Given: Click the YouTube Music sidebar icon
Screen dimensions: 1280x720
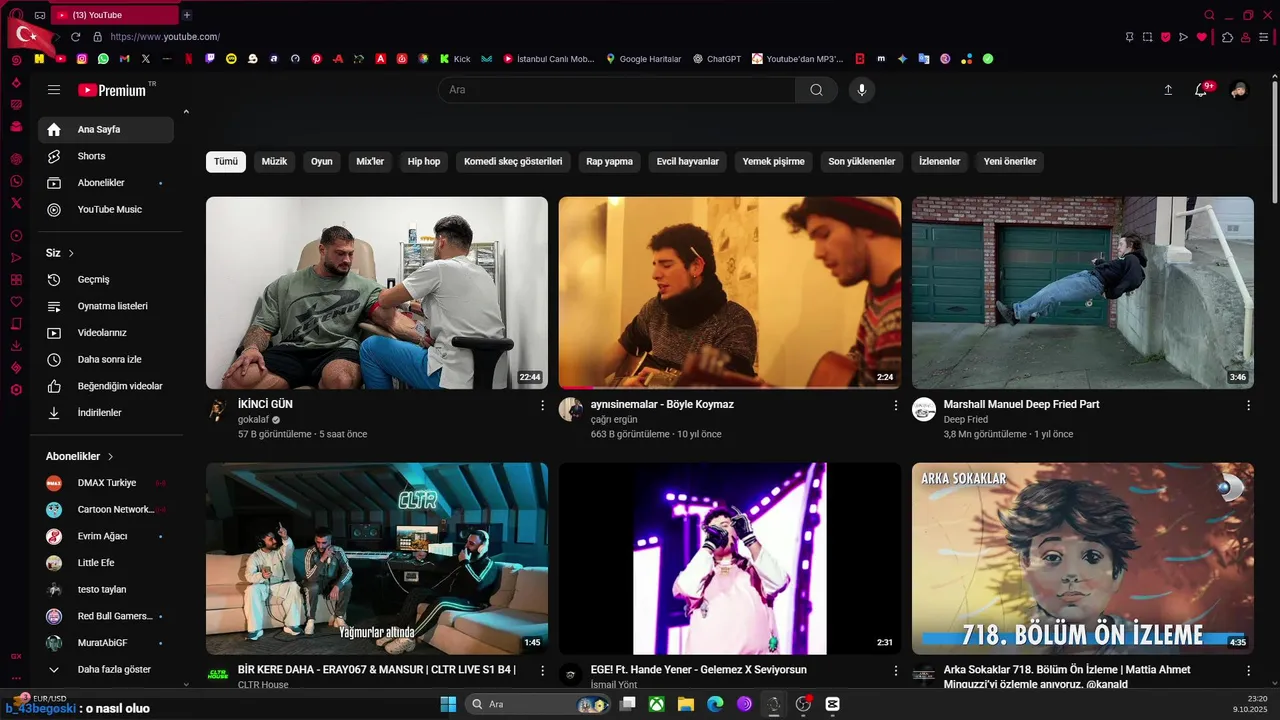Looking at the screenshot, I should click(54, 209).
